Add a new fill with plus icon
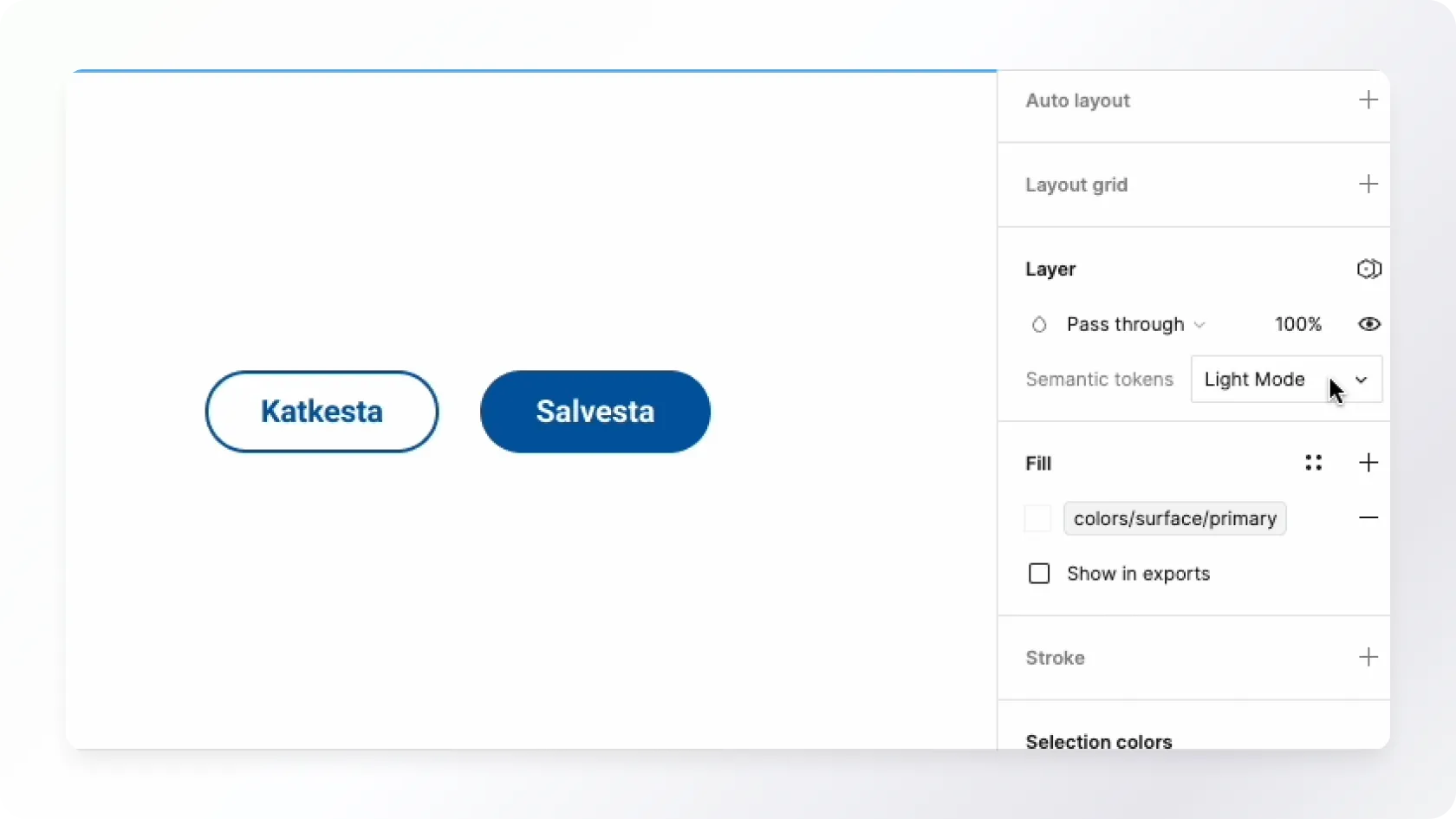 pos(1368,463)
